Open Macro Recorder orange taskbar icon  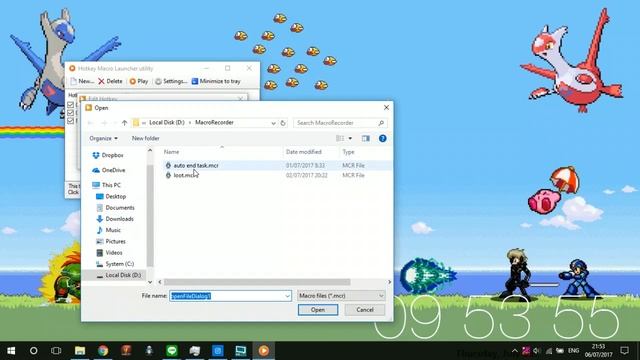(264, 351)
